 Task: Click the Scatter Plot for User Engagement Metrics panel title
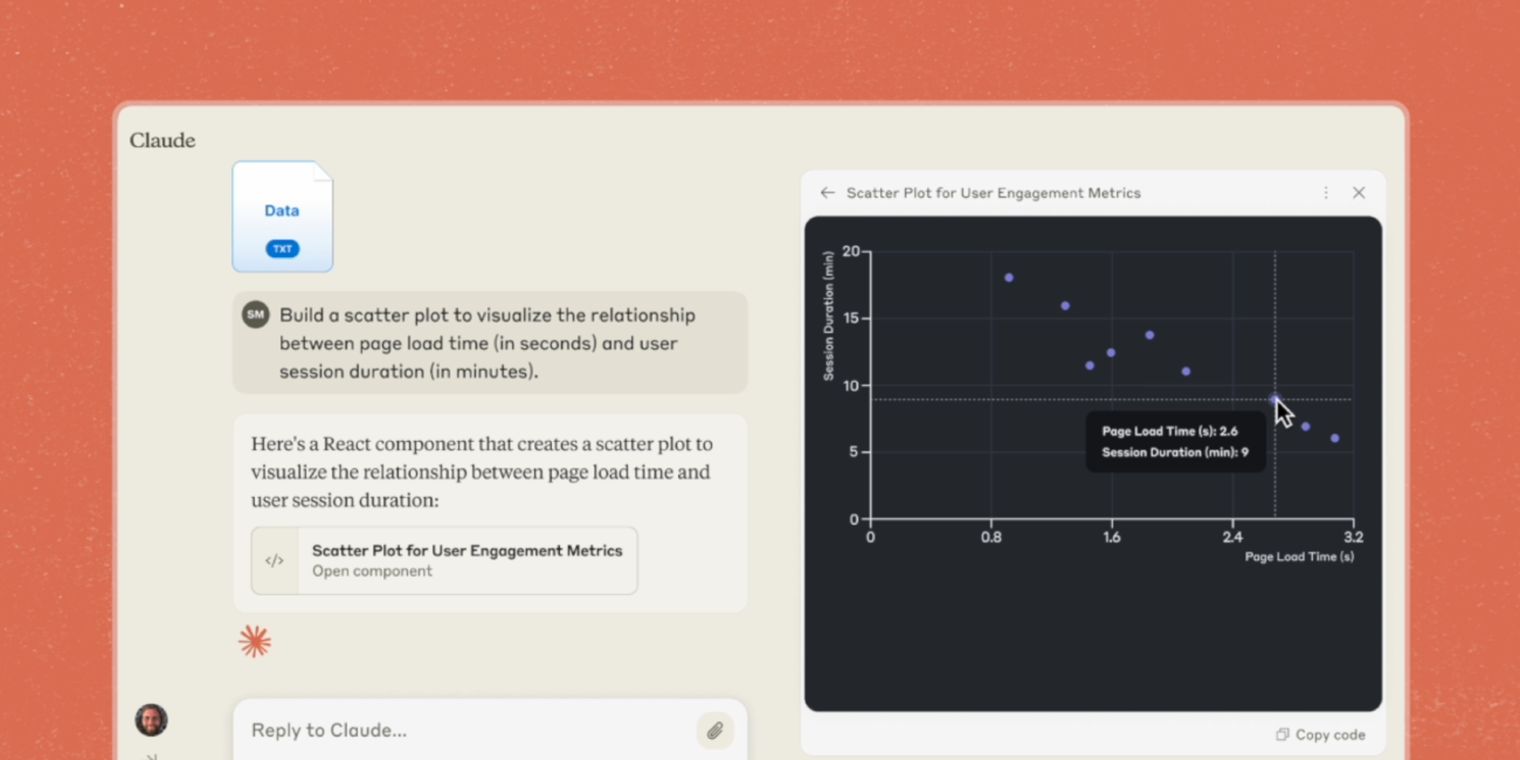[993, 193]
